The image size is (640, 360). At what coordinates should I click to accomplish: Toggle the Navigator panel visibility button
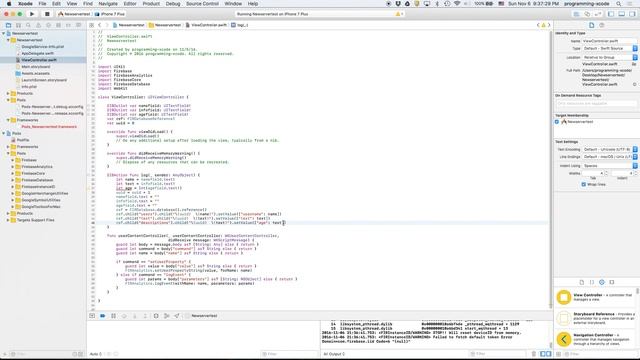[611, 14]
